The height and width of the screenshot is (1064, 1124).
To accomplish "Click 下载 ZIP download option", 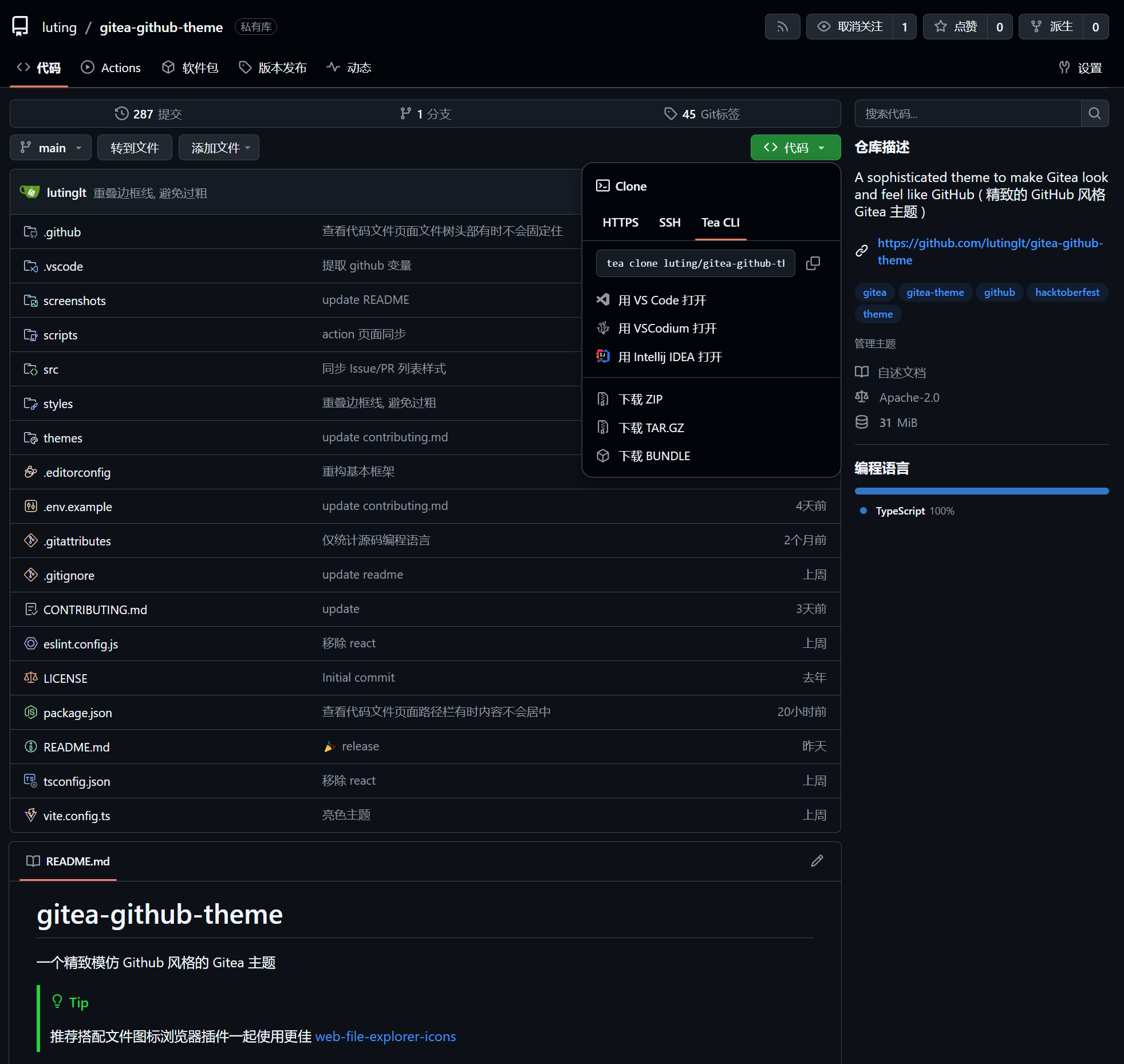I will coord(640,399).
